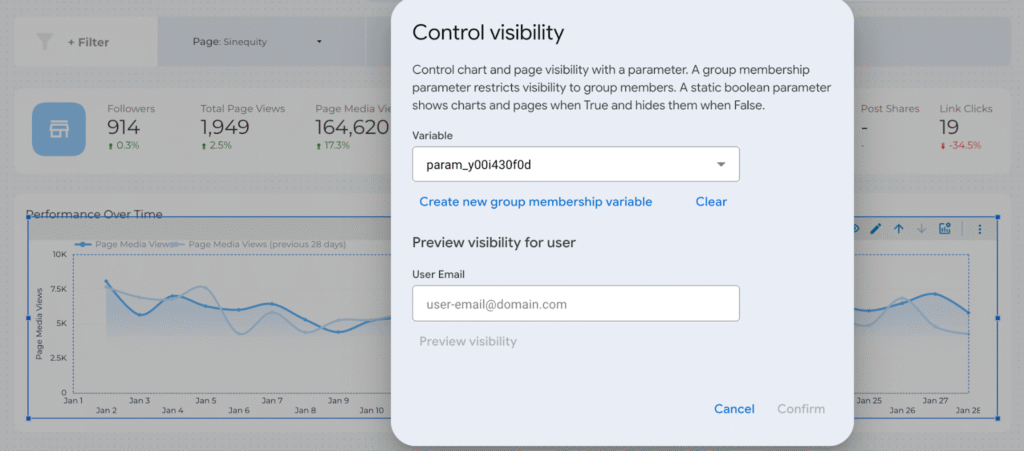
Task: Click the blue page storefront icon
Action: [x=59, y=128]
